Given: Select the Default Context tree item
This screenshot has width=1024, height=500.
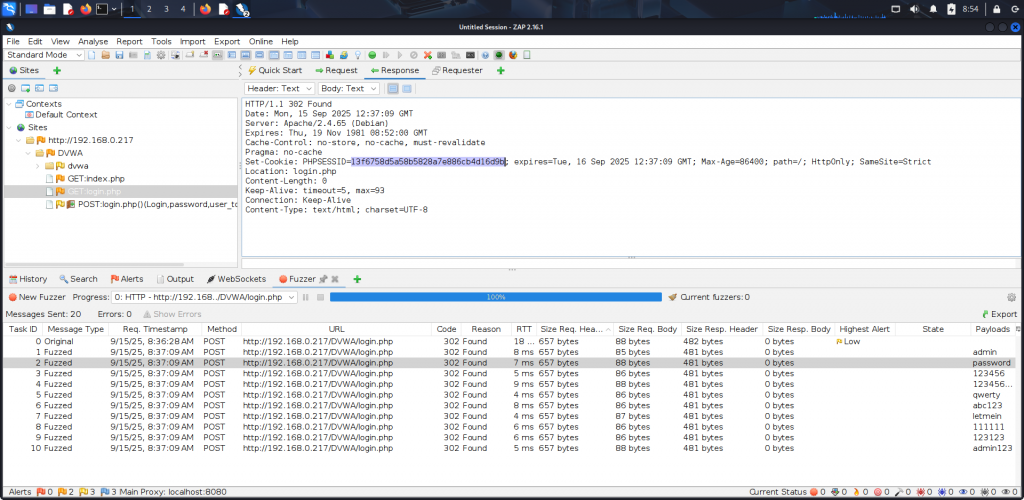Looking at the screenshot, I should 61,115.
